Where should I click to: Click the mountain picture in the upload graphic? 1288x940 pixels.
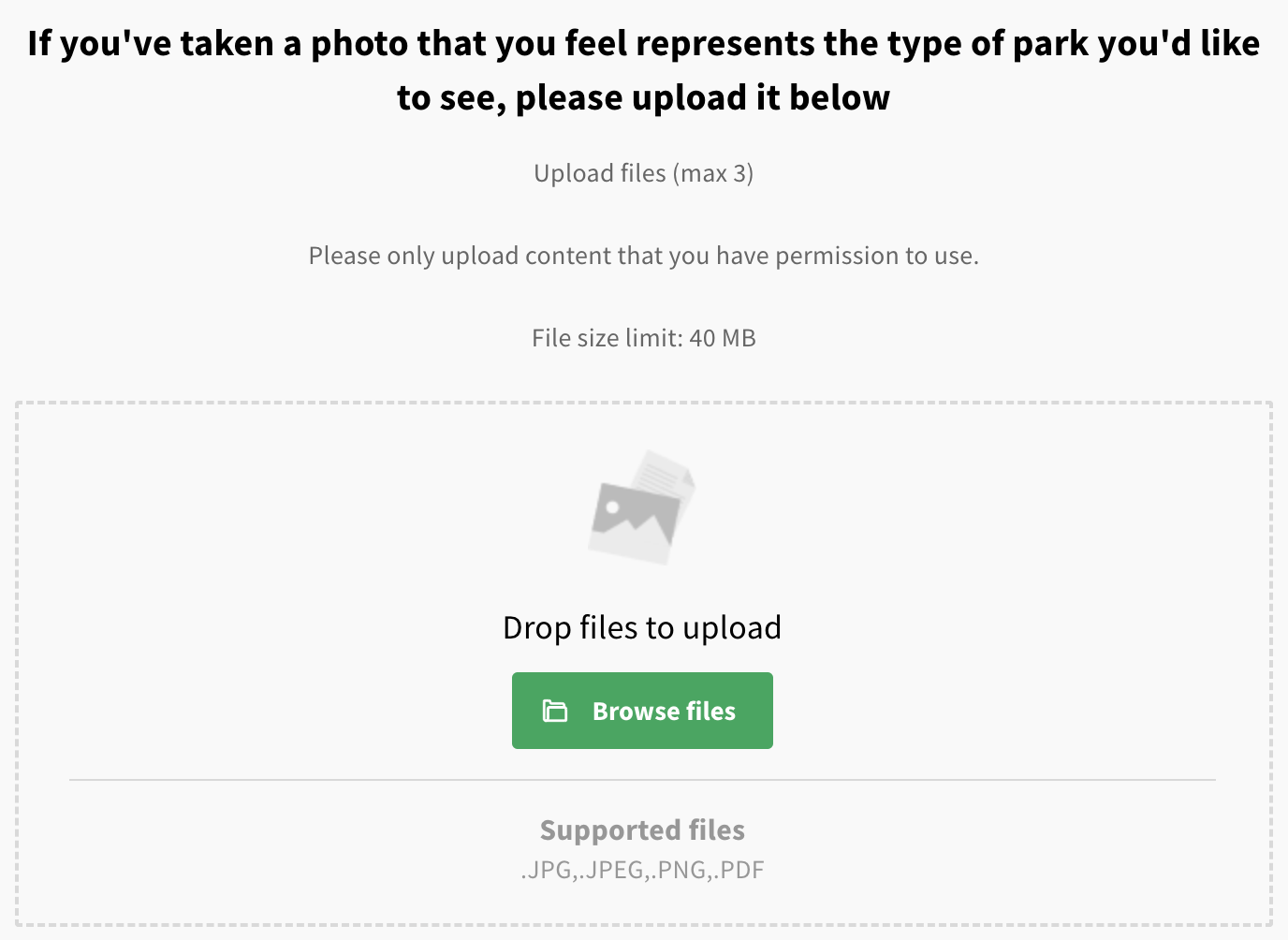tap(634, 521)
